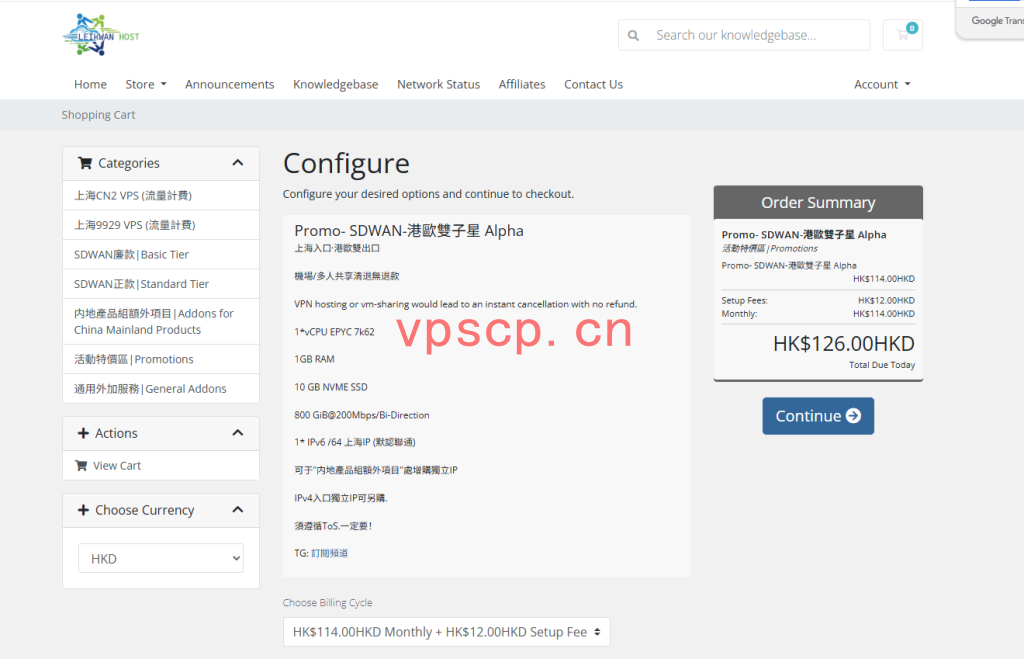Click the arrow icon in Continue button
This screenshot has height=659, width=1024.
853,416
